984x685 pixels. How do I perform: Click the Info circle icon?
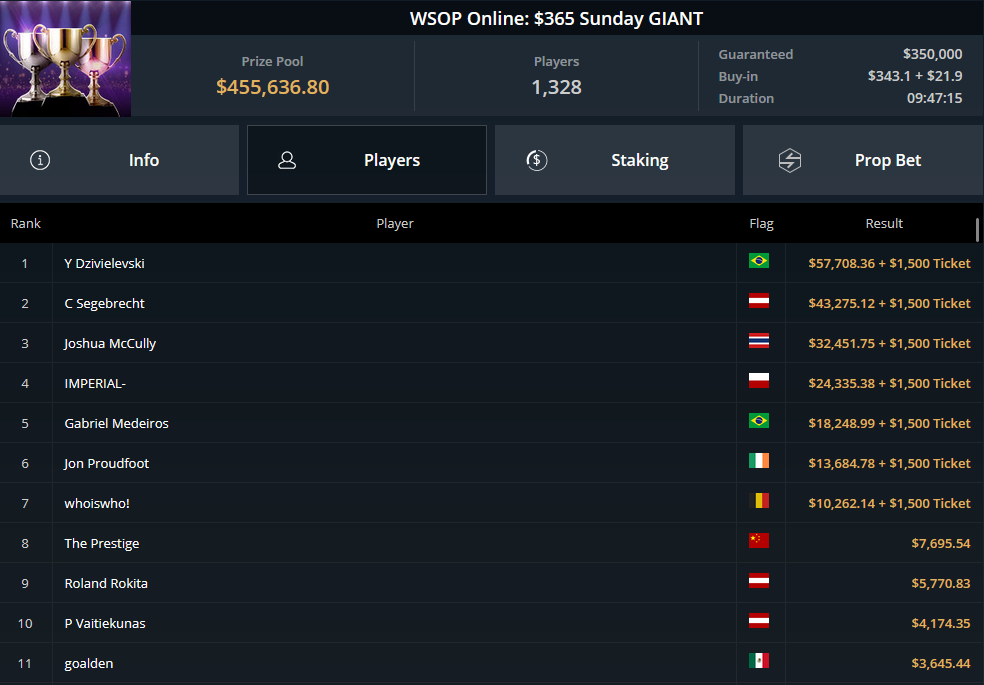click(x=40, y=160)
